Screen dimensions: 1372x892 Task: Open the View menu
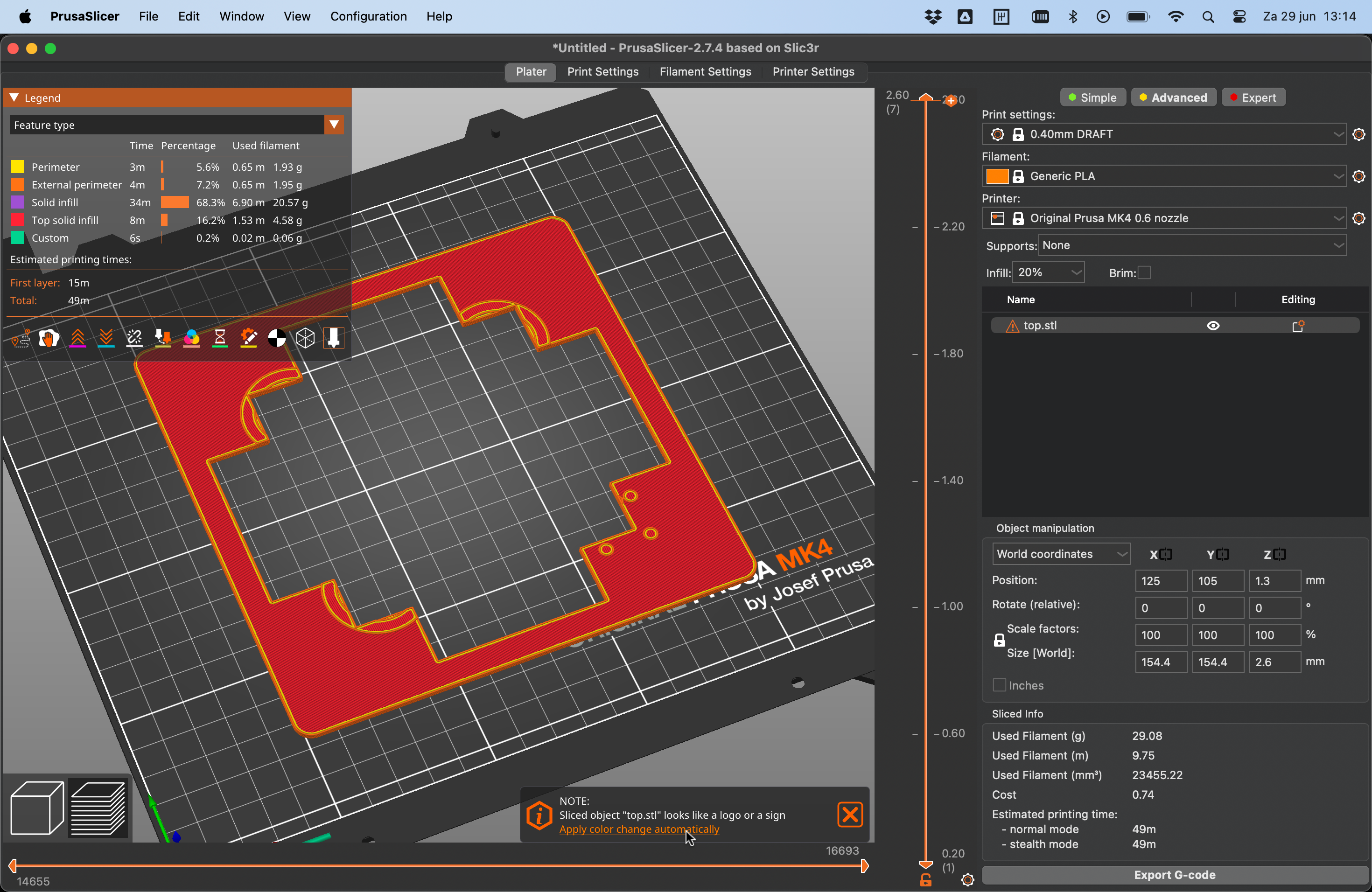coord(297,17)
